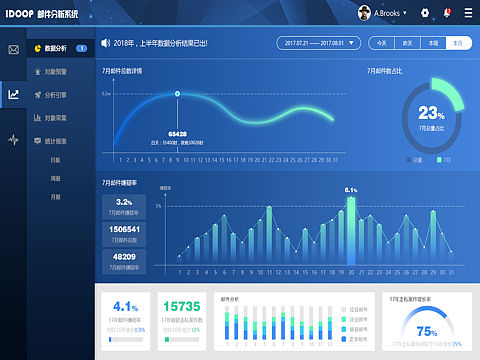Click the 23% donut chart center

tap(431, 116)
